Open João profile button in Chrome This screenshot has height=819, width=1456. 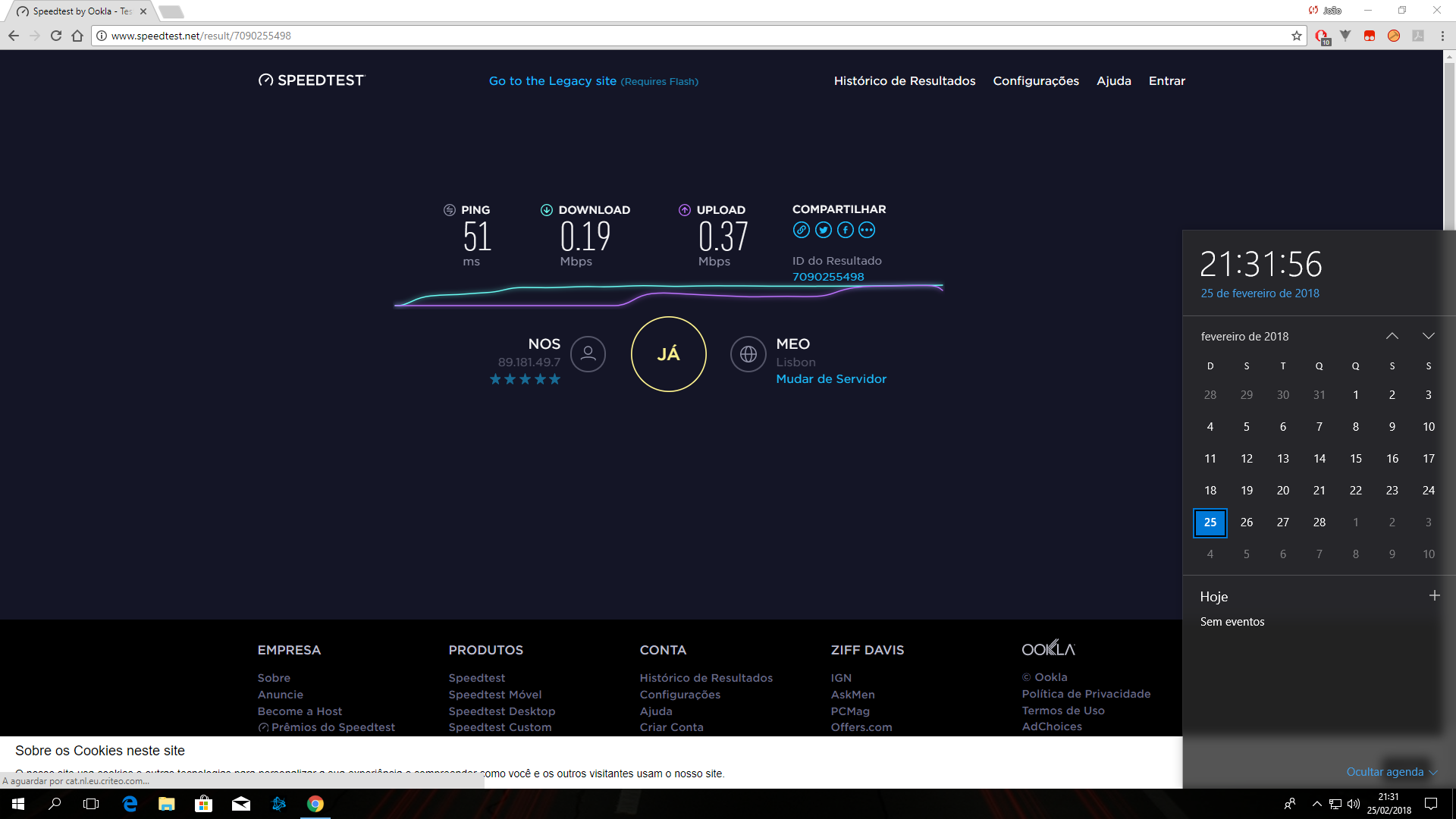[x=1326, y=11]
